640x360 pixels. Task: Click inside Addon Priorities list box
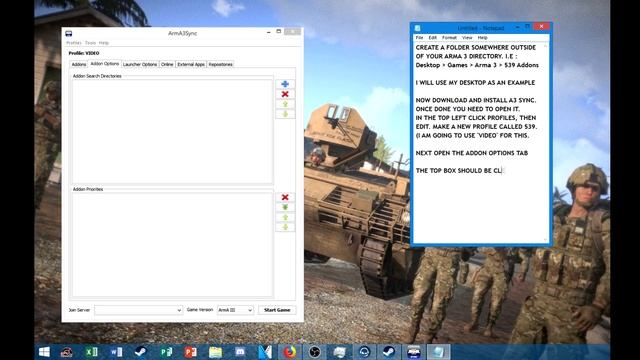173,244
